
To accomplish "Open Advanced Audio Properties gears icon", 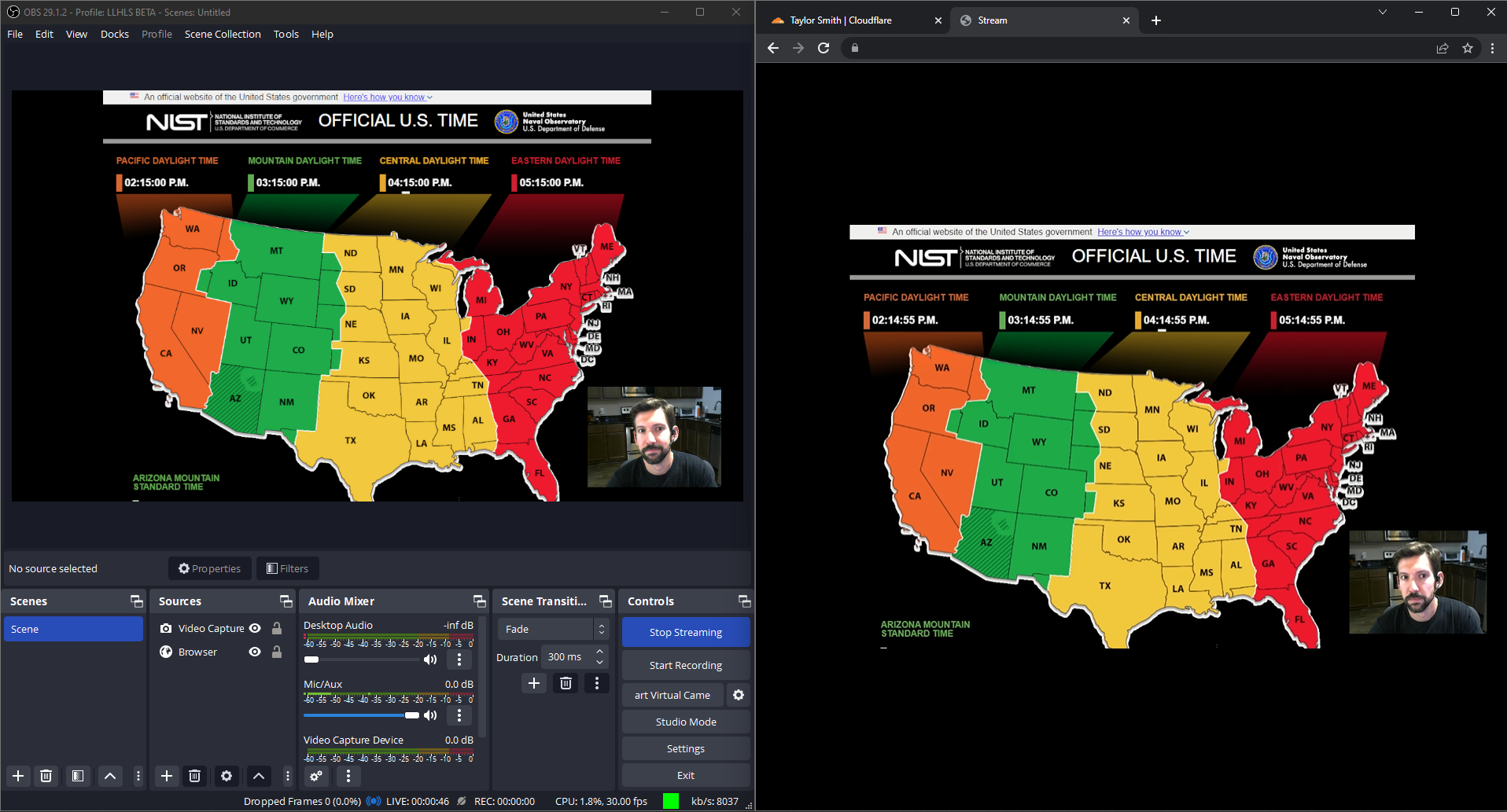I will pyautogui.click(x=316, y=776).
